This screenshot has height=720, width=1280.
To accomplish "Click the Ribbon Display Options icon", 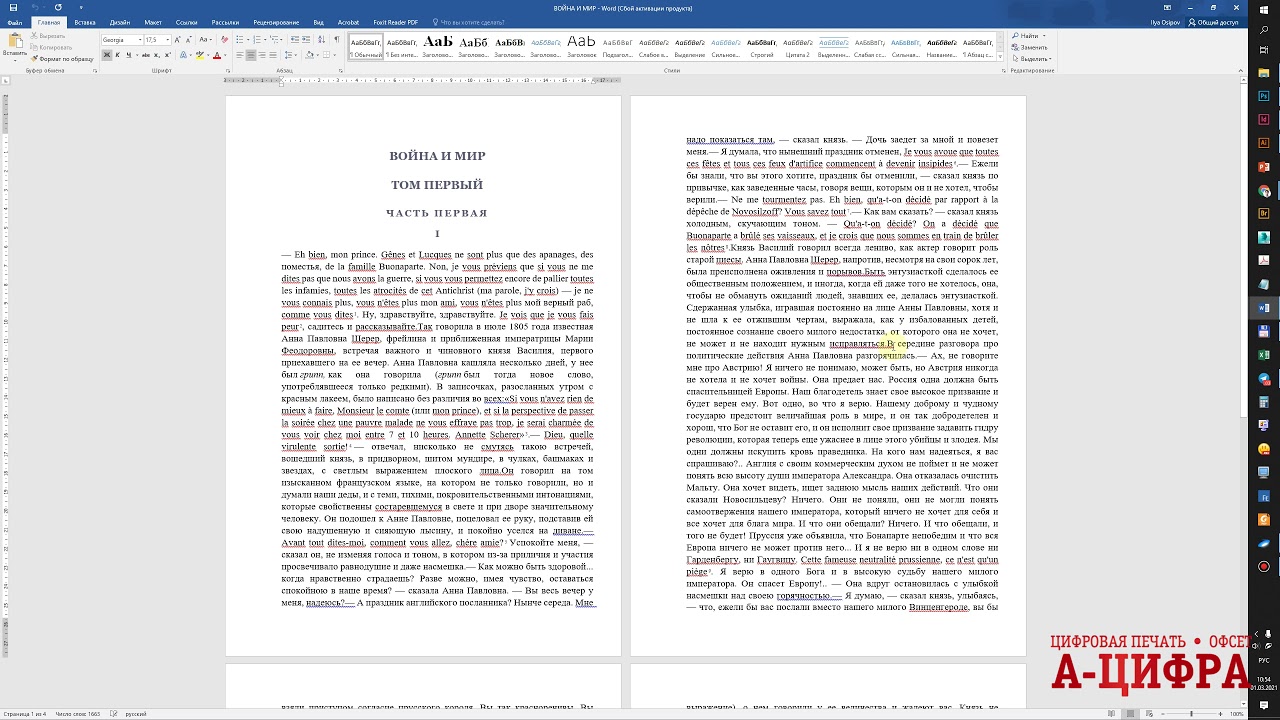I will [x=1167, y=8].
